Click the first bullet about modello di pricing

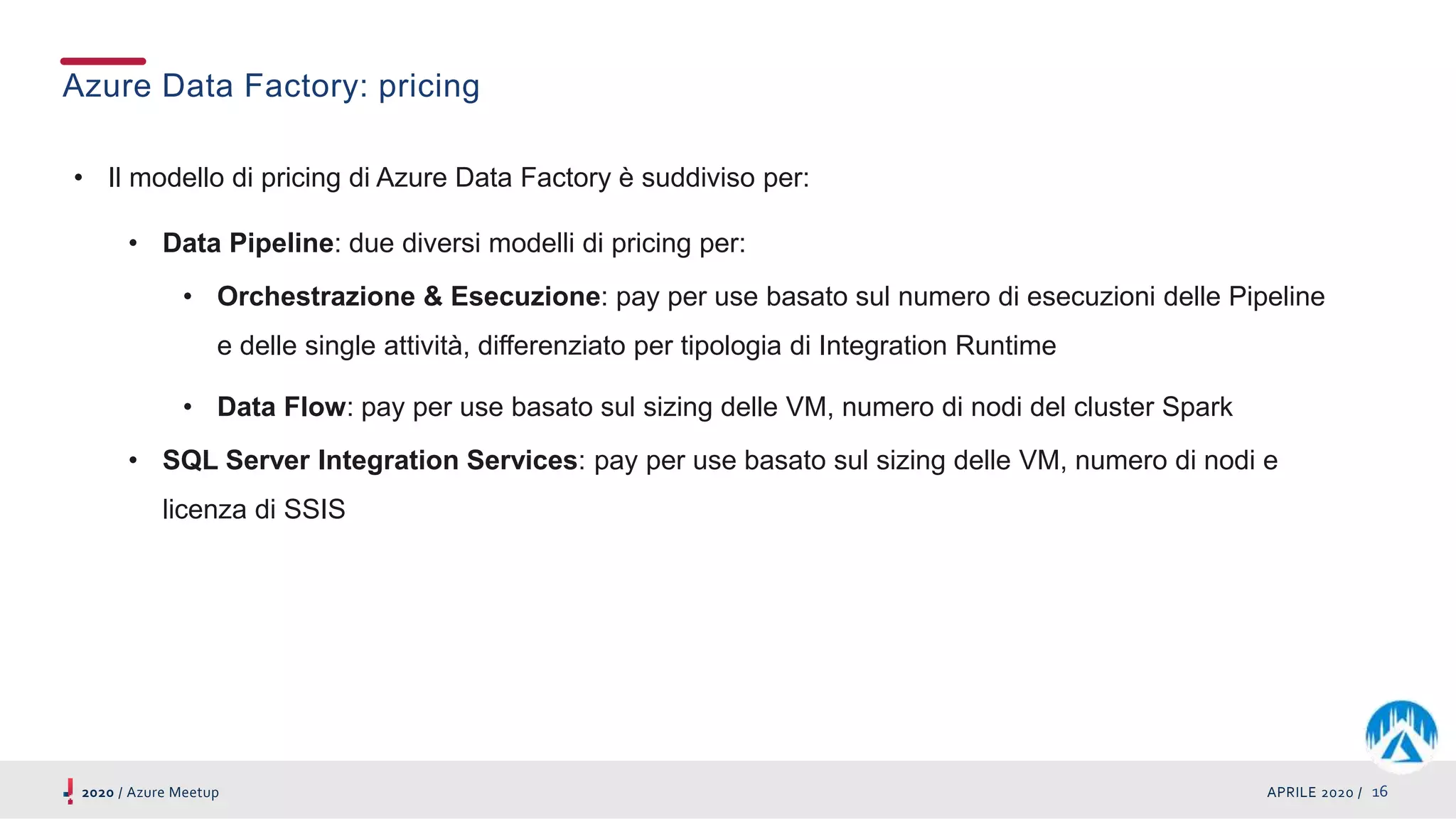coord(459,178)
